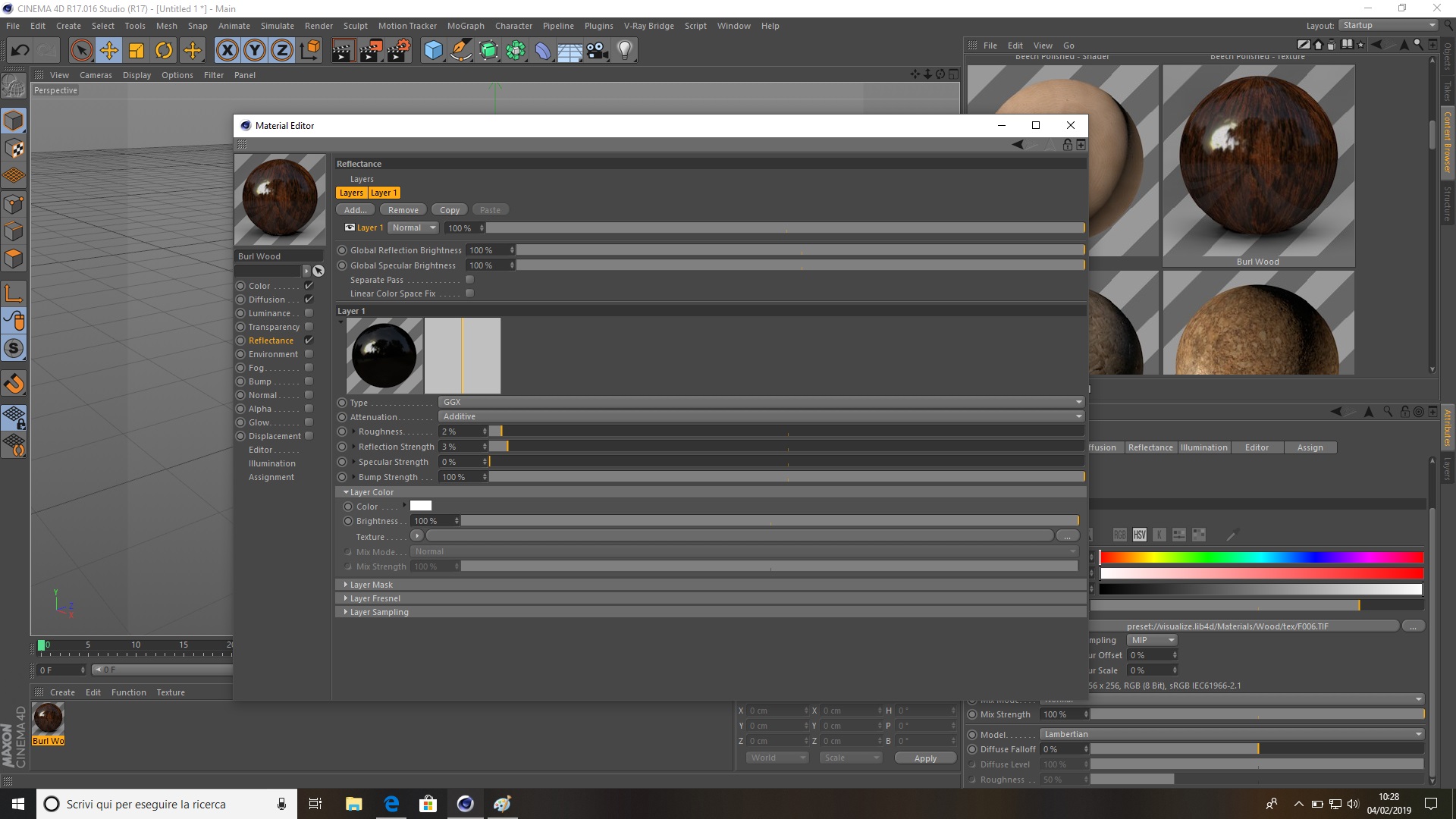Select the Scale tool
This screenshot has height=819, width=1456.
coord(136,51)
